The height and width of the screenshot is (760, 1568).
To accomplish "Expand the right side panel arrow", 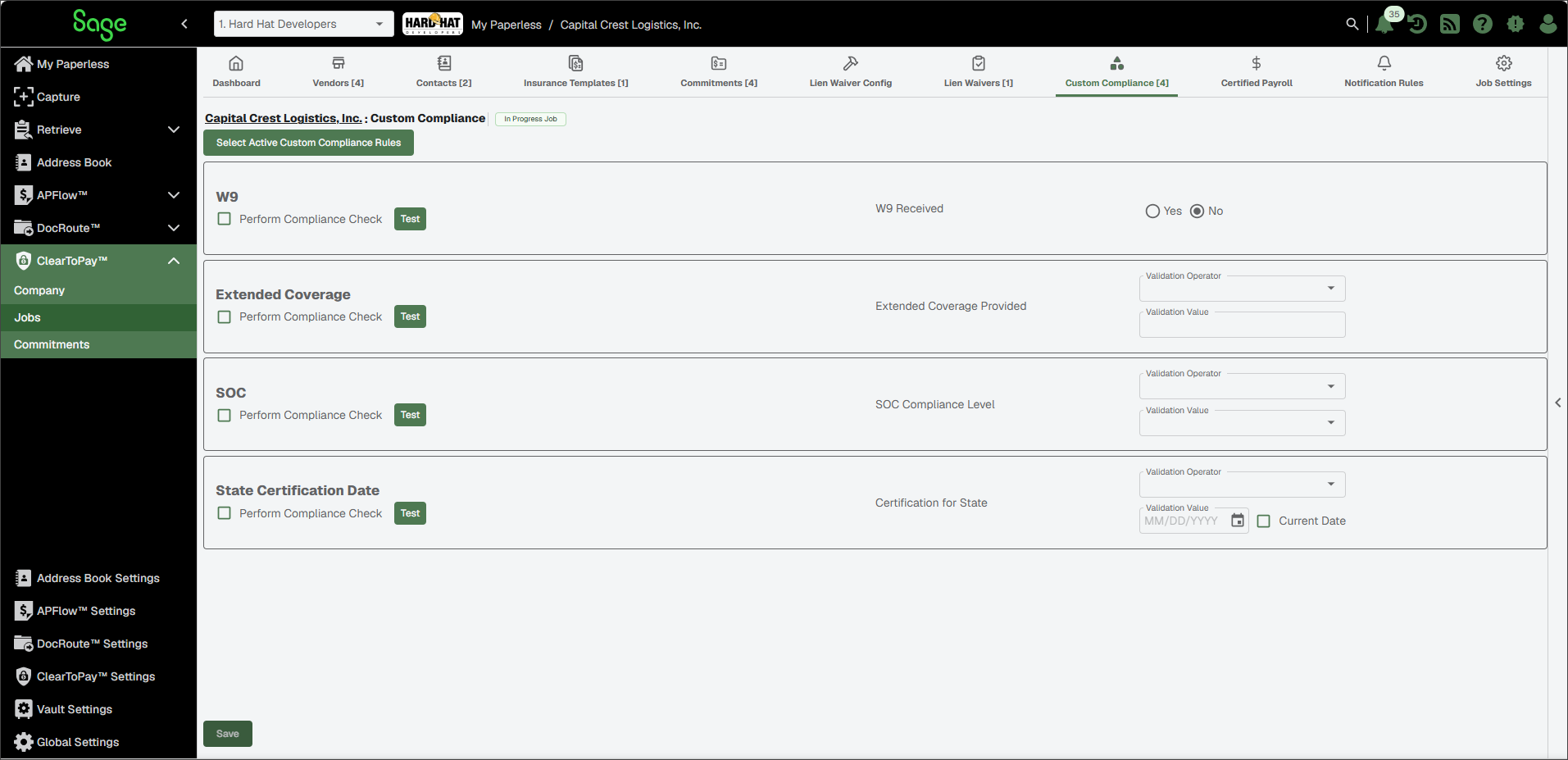I will click(x=1558, y=403).
